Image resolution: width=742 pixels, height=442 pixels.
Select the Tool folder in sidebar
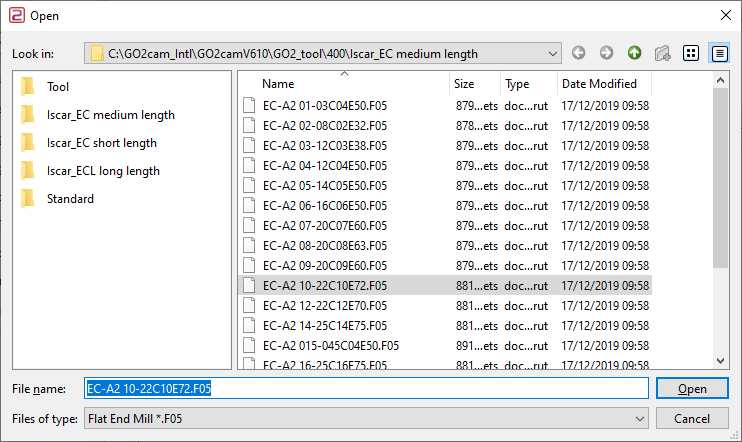click(x=58, y=87)
